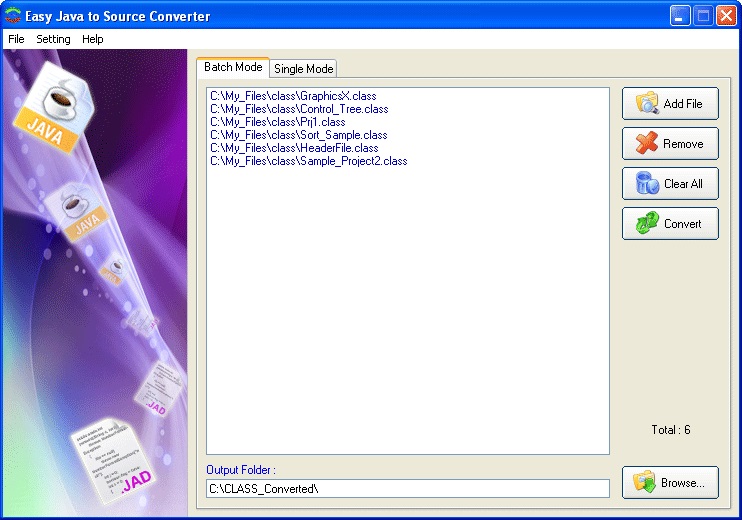Click the application icon in title bar

13,16
